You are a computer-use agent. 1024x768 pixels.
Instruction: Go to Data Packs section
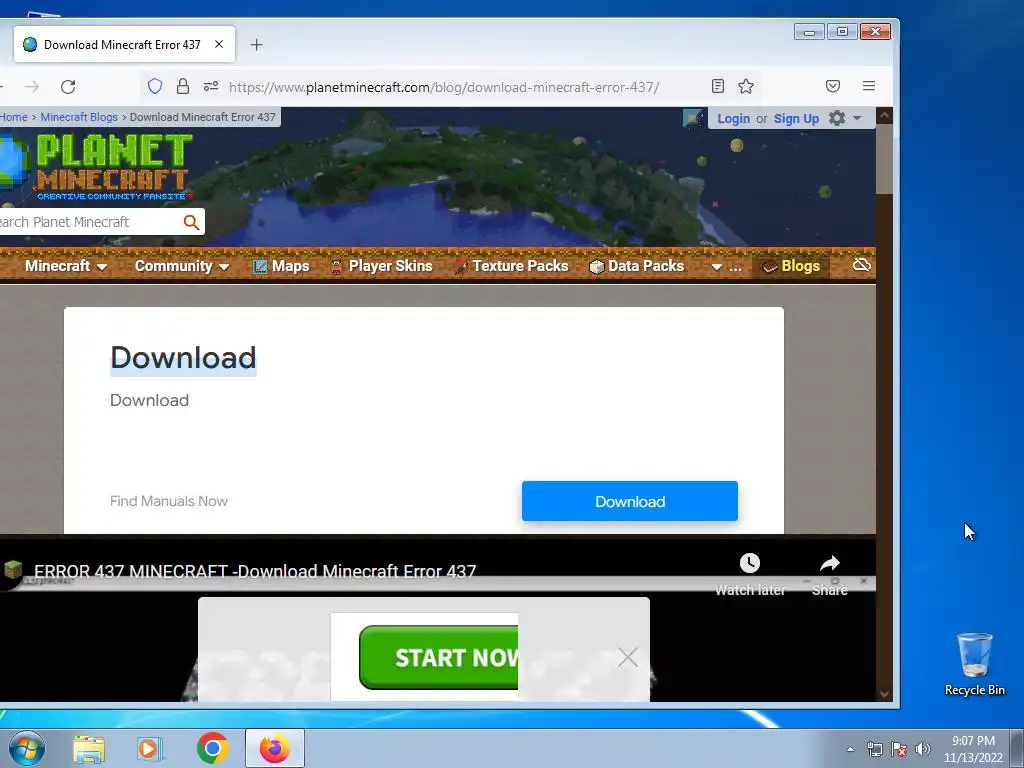(x=637, y=266)
